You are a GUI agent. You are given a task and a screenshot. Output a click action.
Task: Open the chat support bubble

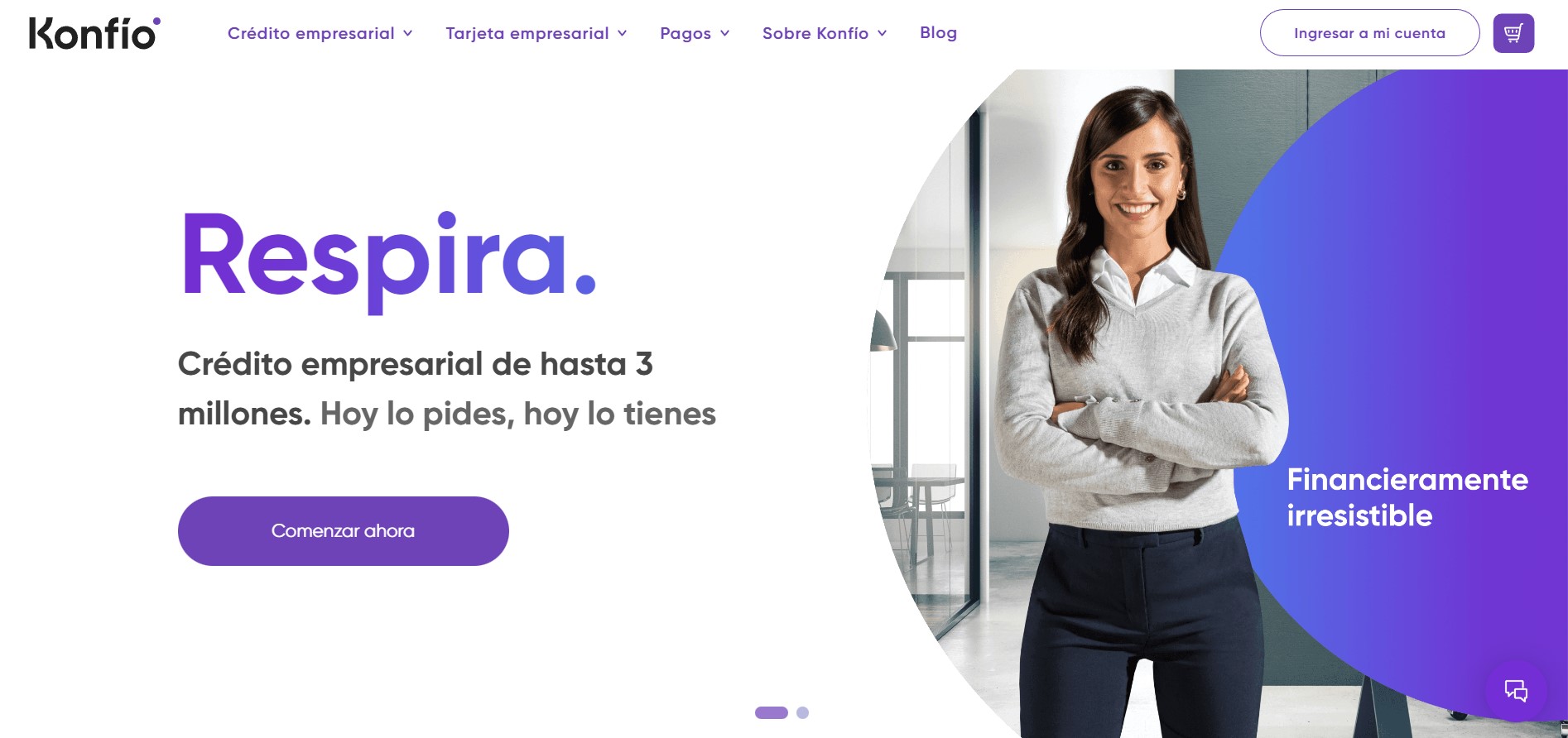pos(1516,691)
